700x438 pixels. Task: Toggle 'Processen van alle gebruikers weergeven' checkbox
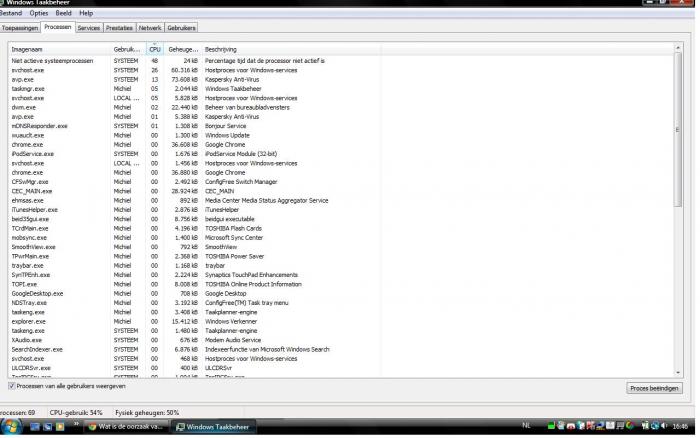pyautogui.click(x=12, y=386)
